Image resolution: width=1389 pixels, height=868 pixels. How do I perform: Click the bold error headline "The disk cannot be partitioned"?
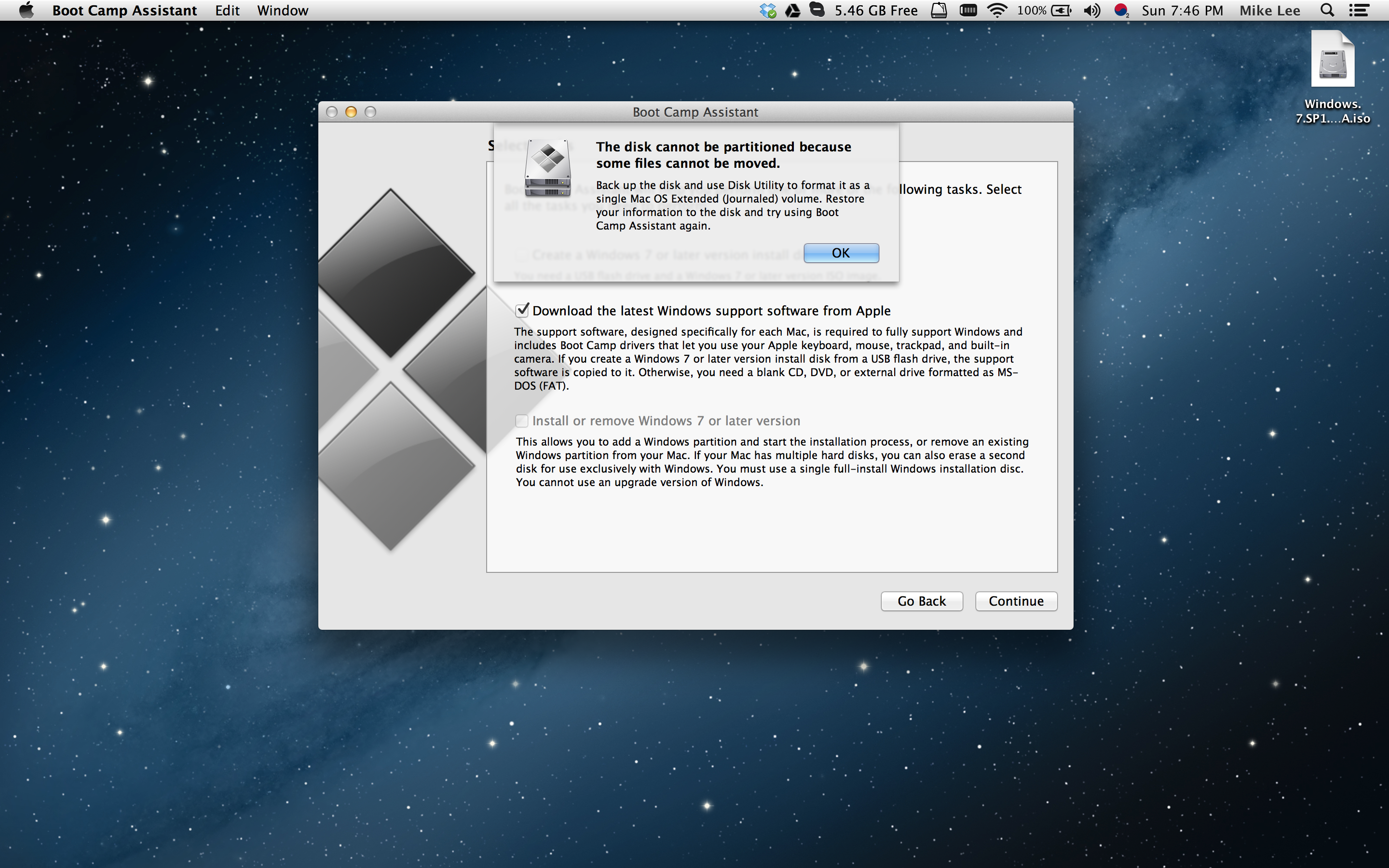pos(723,155)
